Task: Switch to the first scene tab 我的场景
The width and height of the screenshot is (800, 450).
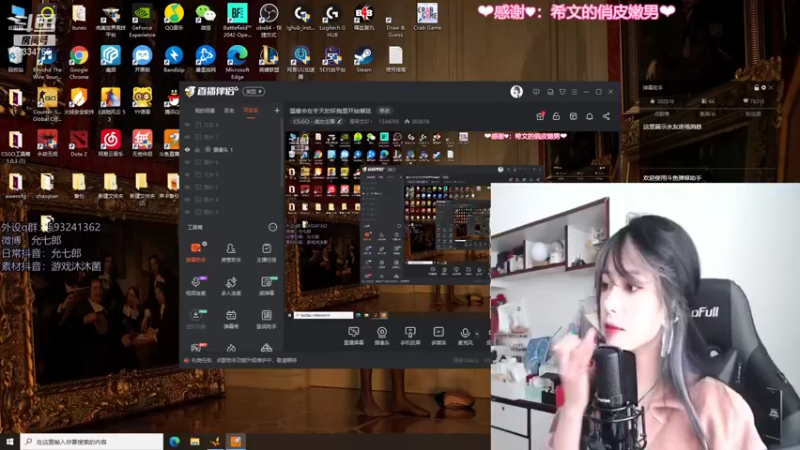Action: click(205, 110)
